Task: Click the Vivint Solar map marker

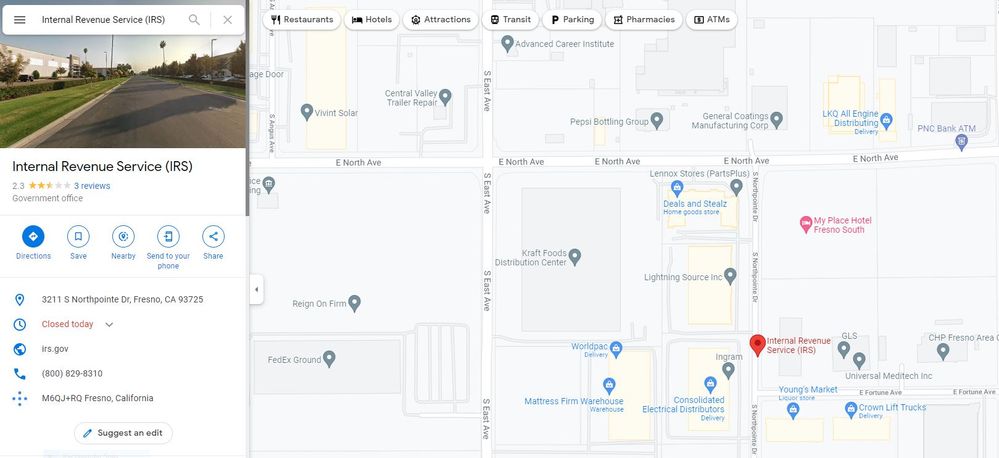Action: 306,112
